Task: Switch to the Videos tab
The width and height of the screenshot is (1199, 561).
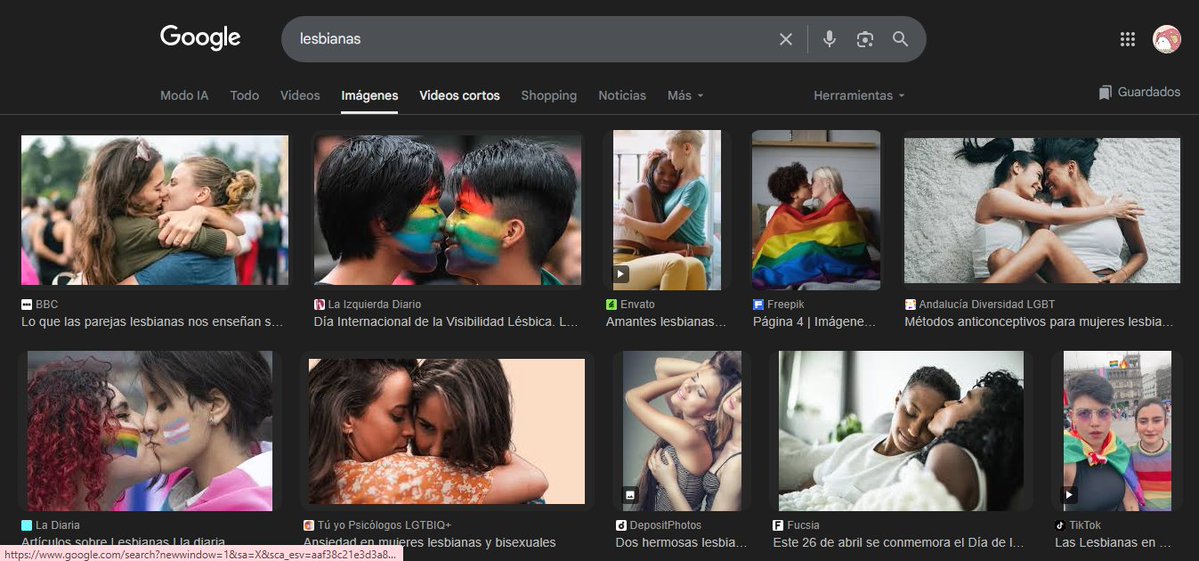Action: click(x=300, y=96)
